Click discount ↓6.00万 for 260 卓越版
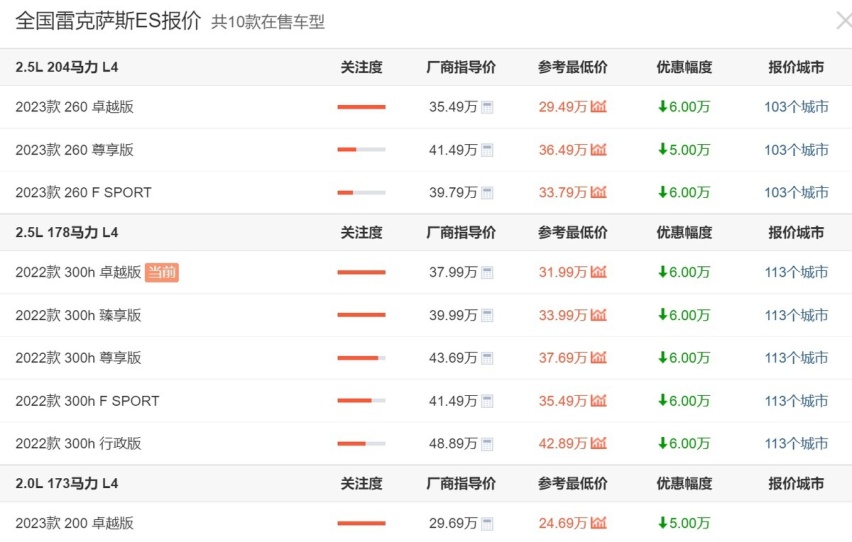852x542 pixels. point(684,107)
